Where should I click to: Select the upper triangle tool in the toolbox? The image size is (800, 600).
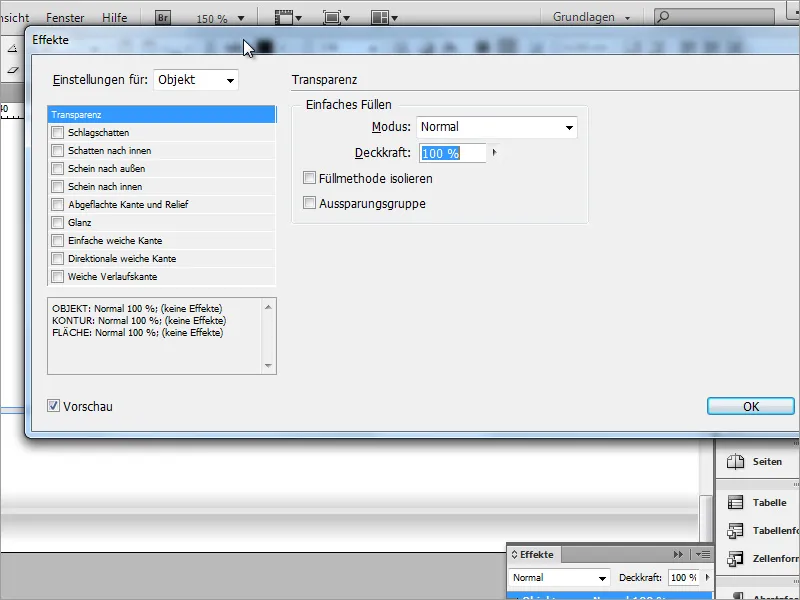(x=13, y=48)
